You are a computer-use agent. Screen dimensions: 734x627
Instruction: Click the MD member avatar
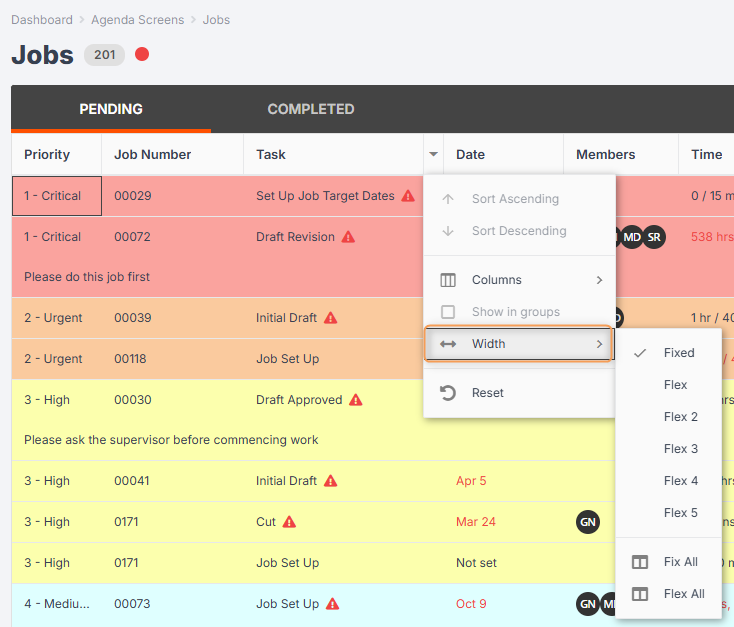631,237
